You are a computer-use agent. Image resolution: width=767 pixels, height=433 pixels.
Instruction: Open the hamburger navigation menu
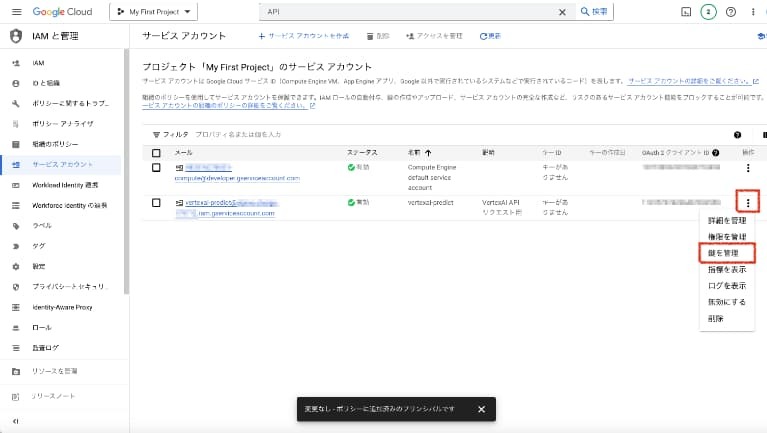(x=14, y=12)
